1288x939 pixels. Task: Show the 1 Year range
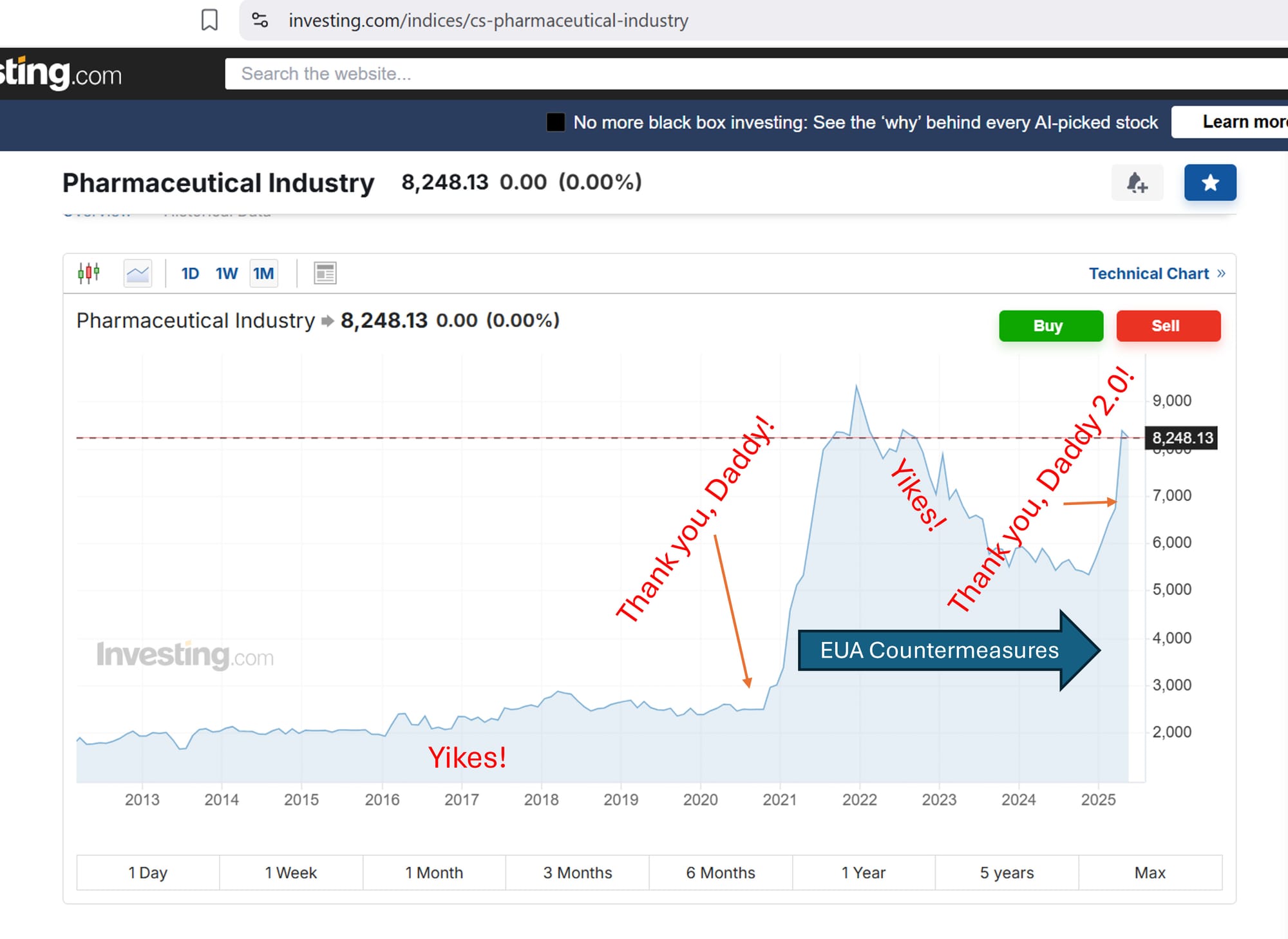[864, 873]
